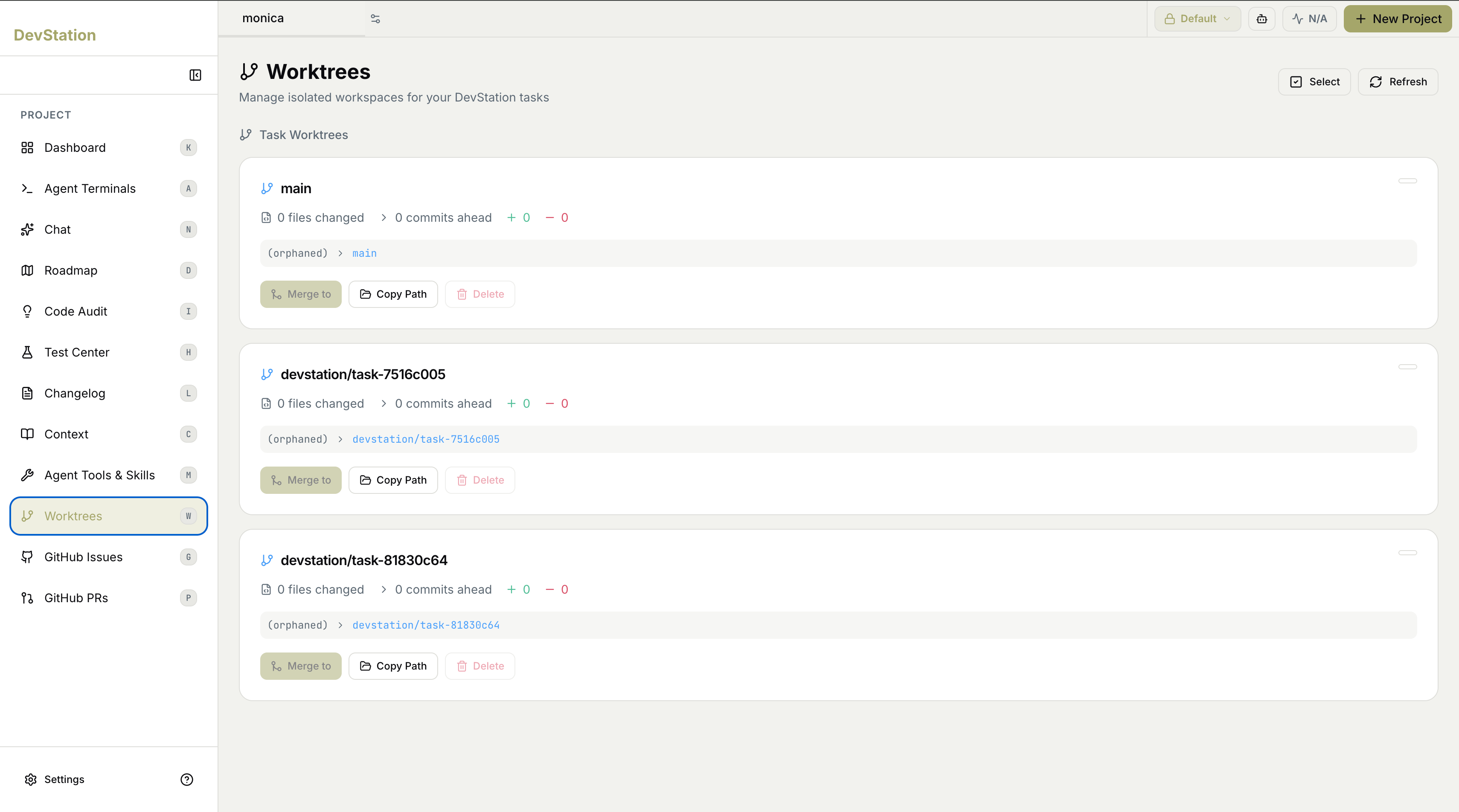This screenshot has width=1459, height=812.
Task: Click the Select button
Action: (x=1314, y=81)
